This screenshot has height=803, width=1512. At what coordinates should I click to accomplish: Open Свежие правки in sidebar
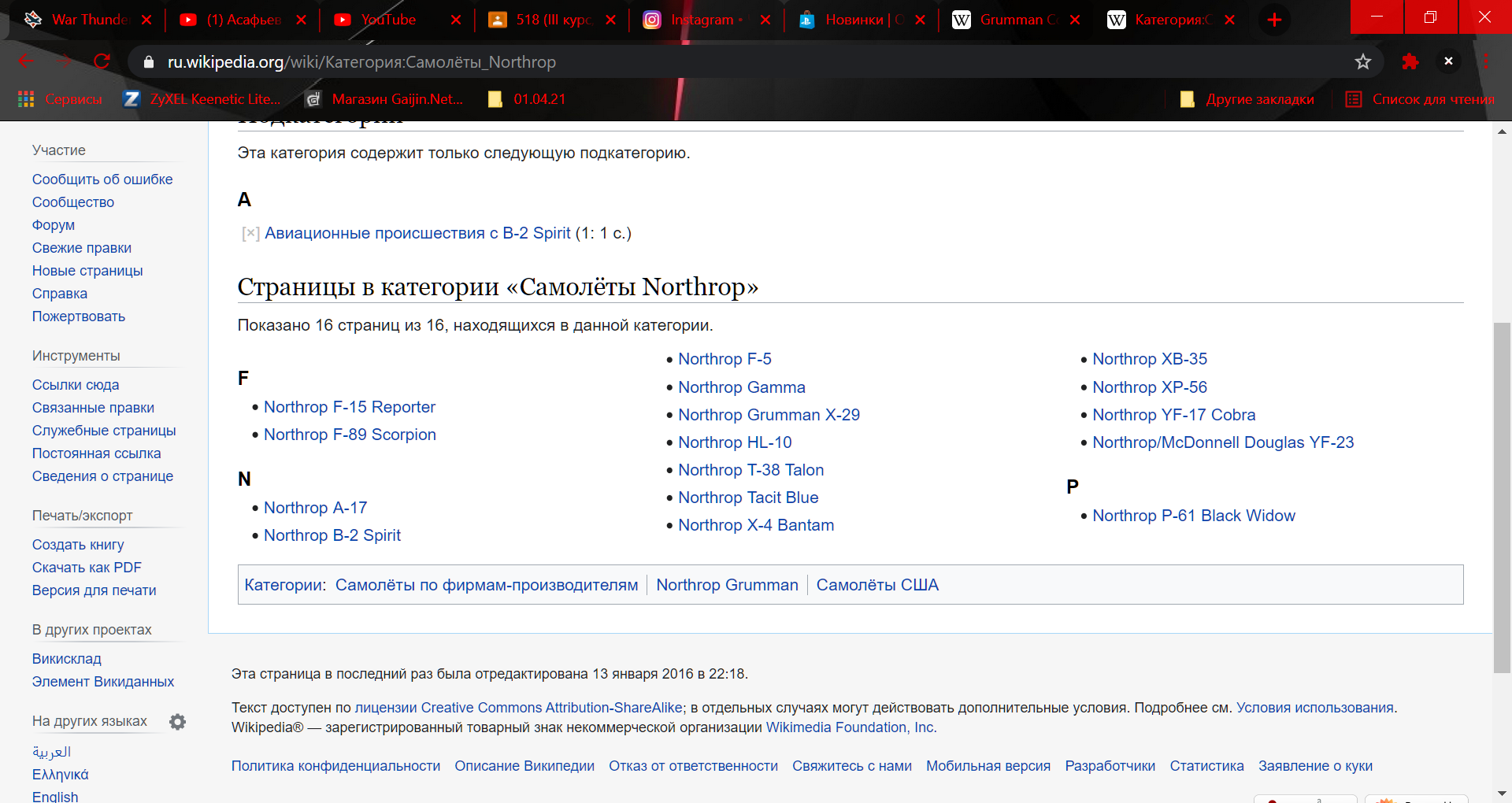(82, 248)
